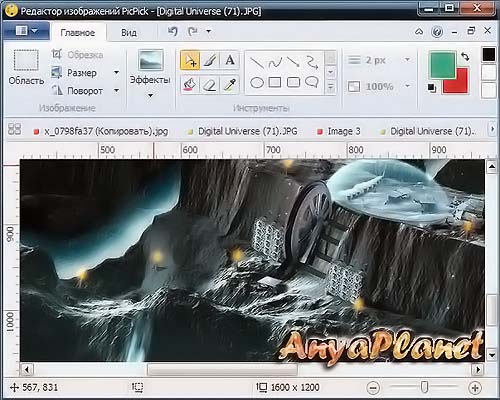Select the eraser tool
This screenshot has height=400, width=500.
pos(210,84)
